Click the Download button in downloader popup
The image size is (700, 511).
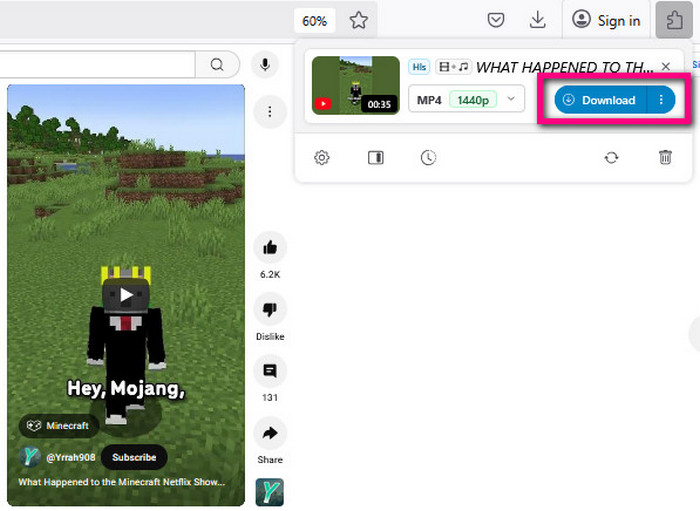pyautogui.click(x=600, y=100)
